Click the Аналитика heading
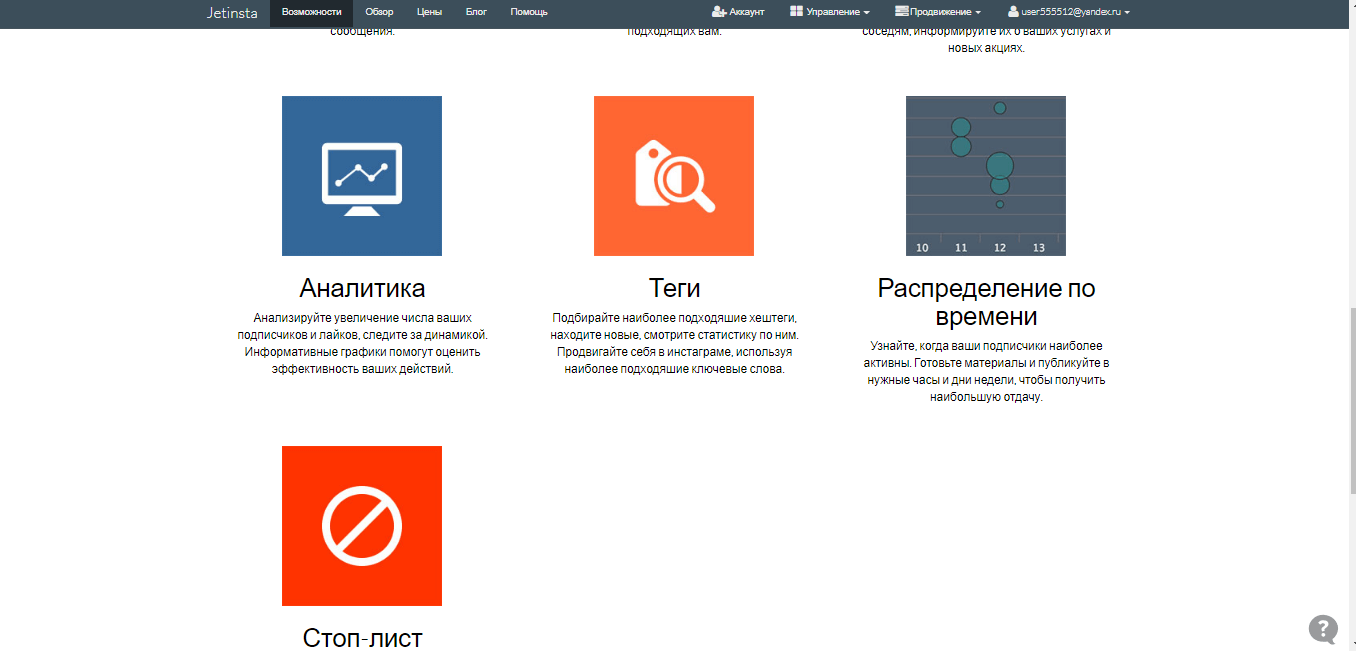Image resolution: width=1356 pixels, height=651 pixels. click(x=362, y=288)
